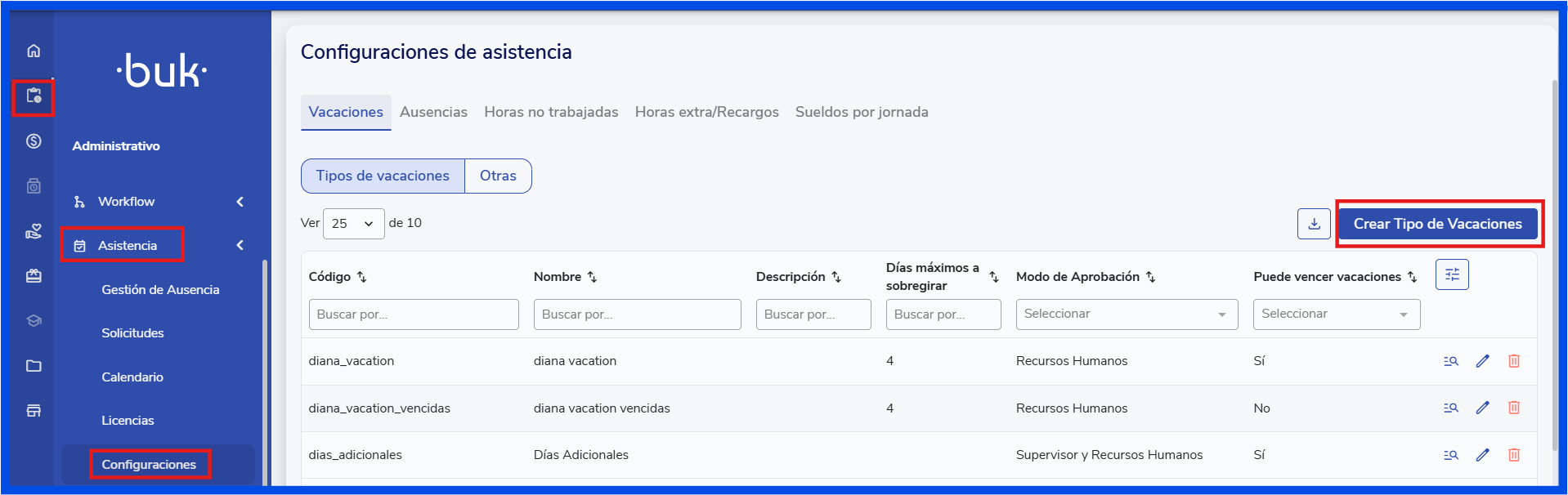Image resolution: width=1568 pixels, height=495 pixels.
Task: Click the home icon in the sidebar
Action: 34,51
